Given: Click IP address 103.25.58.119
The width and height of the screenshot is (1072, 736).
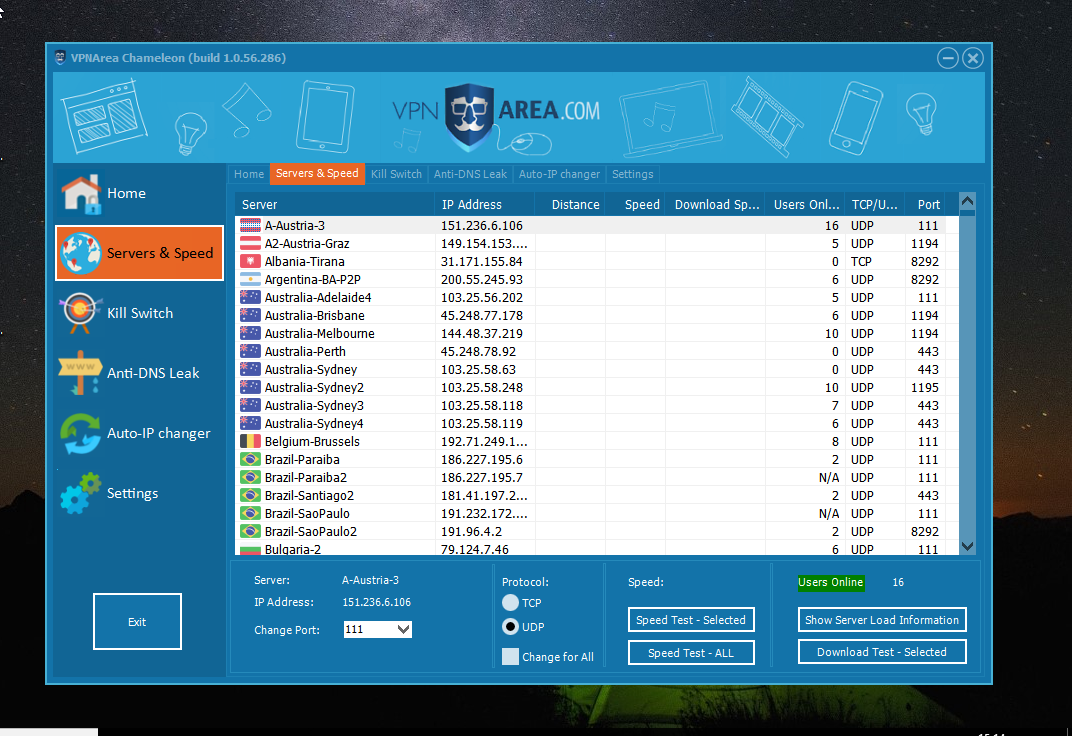Looking at the screenshot, I should [482, 424].
